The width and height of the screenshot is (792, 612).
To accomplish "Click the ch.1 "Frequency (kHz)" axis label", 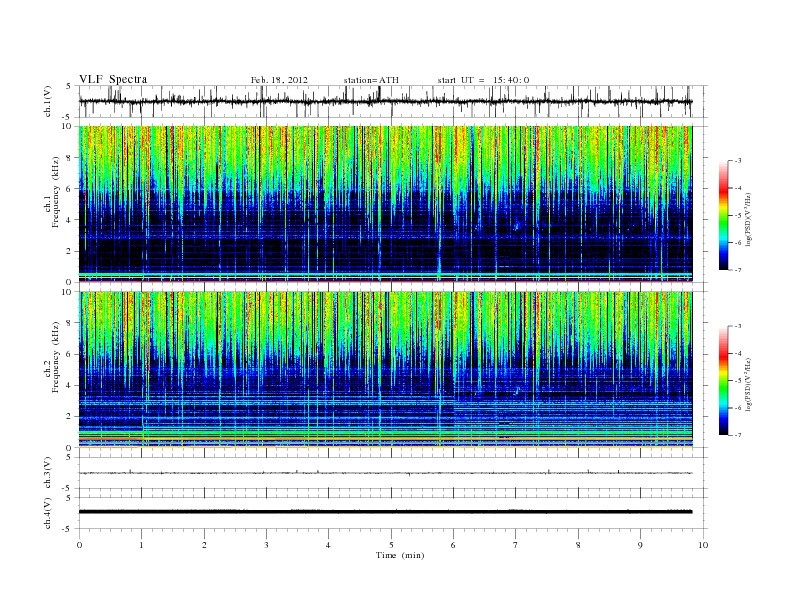I will [56, 192].
